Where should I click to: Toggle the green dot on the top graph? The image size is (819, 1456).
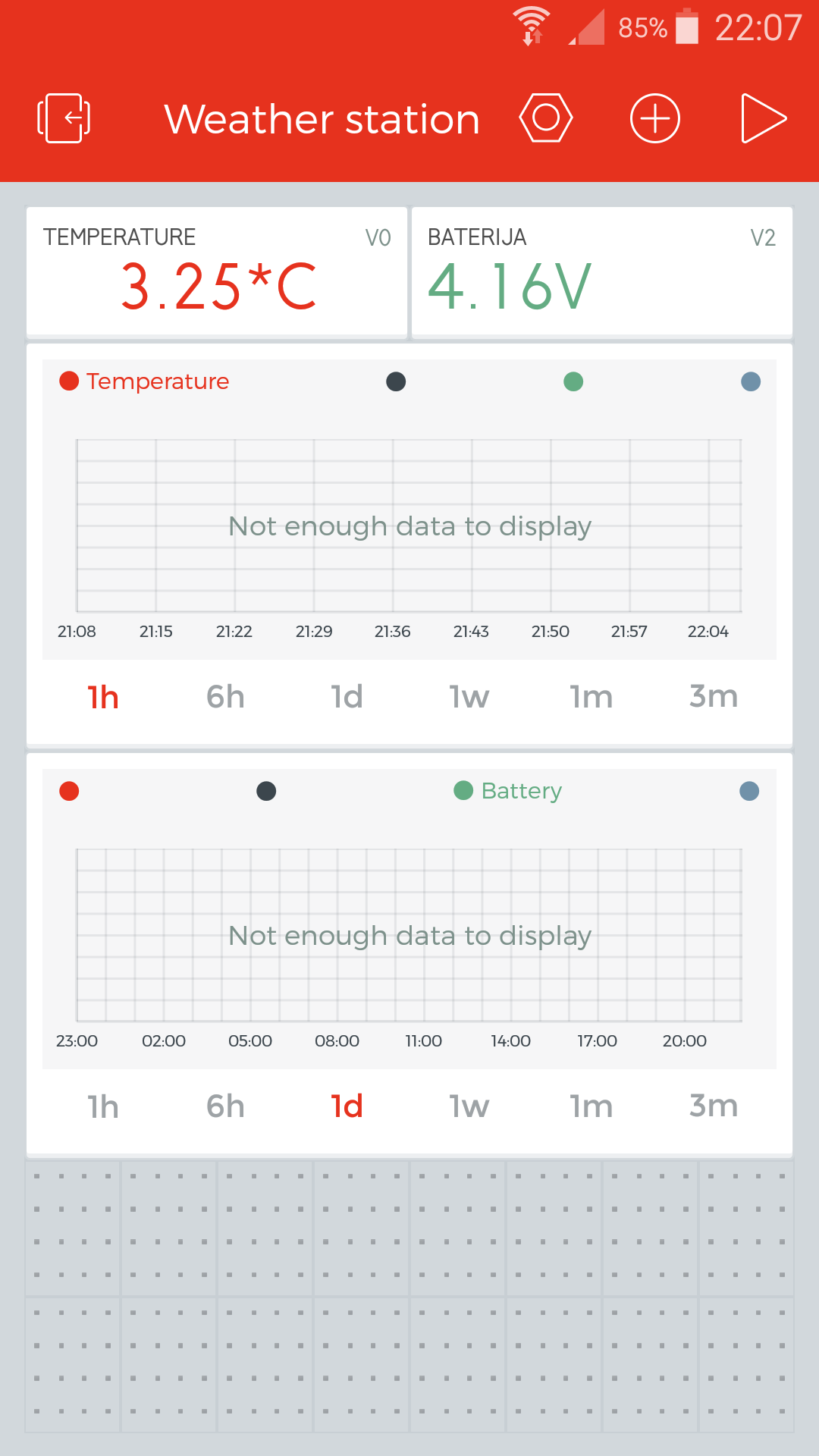pos(573,382)
